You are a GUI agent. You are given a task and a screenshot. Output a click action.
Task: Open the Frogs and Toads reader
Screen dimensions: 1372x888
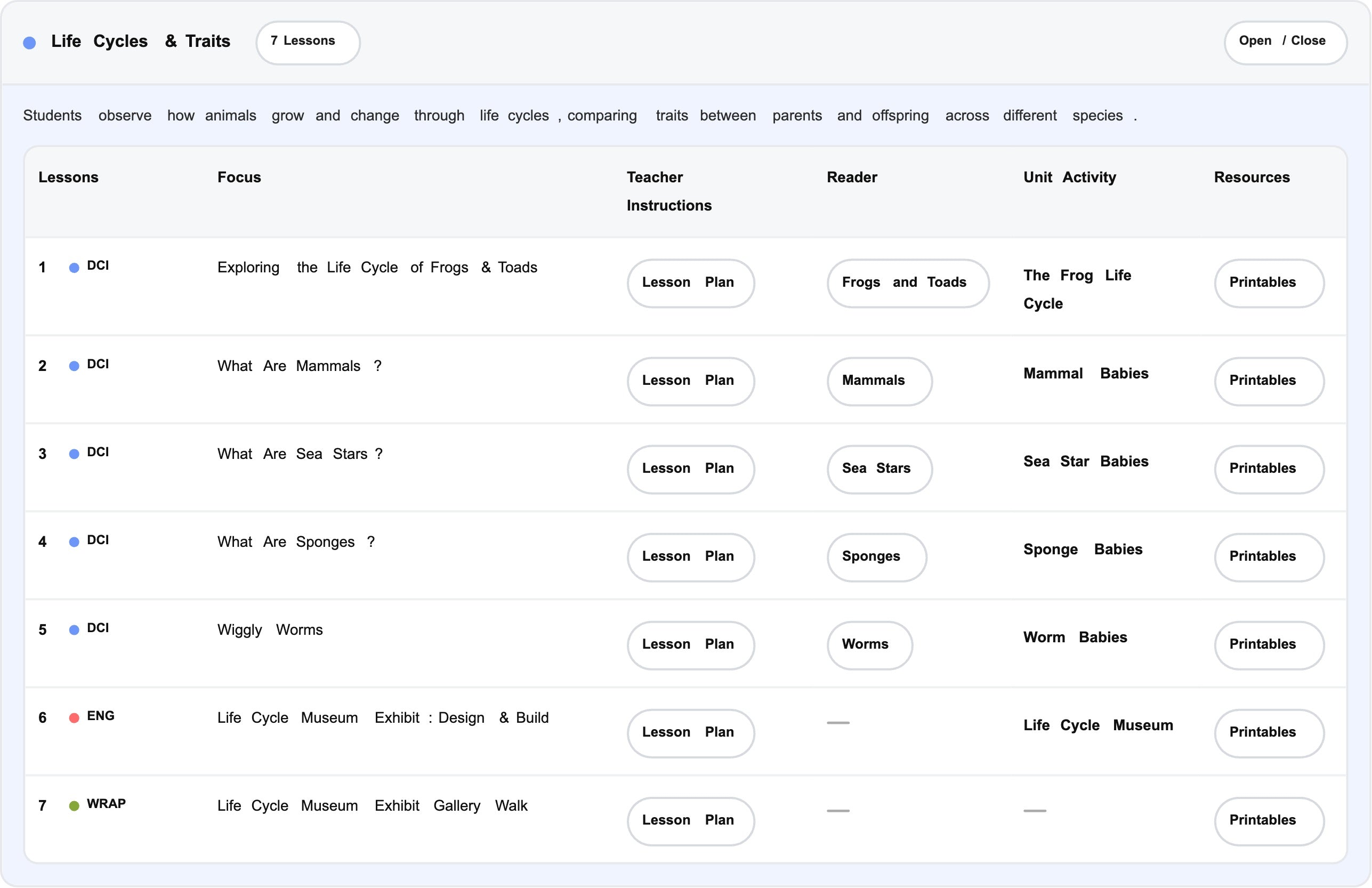pyautogui.click(x=908, y=283)
